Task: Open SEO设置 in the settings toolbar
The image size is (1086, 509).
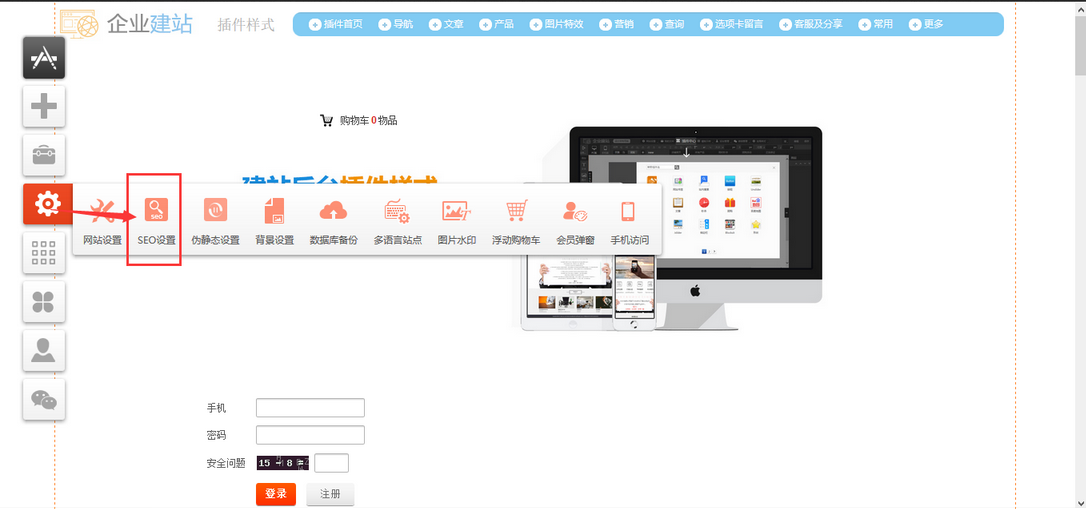Action: (x=156, y=211)
